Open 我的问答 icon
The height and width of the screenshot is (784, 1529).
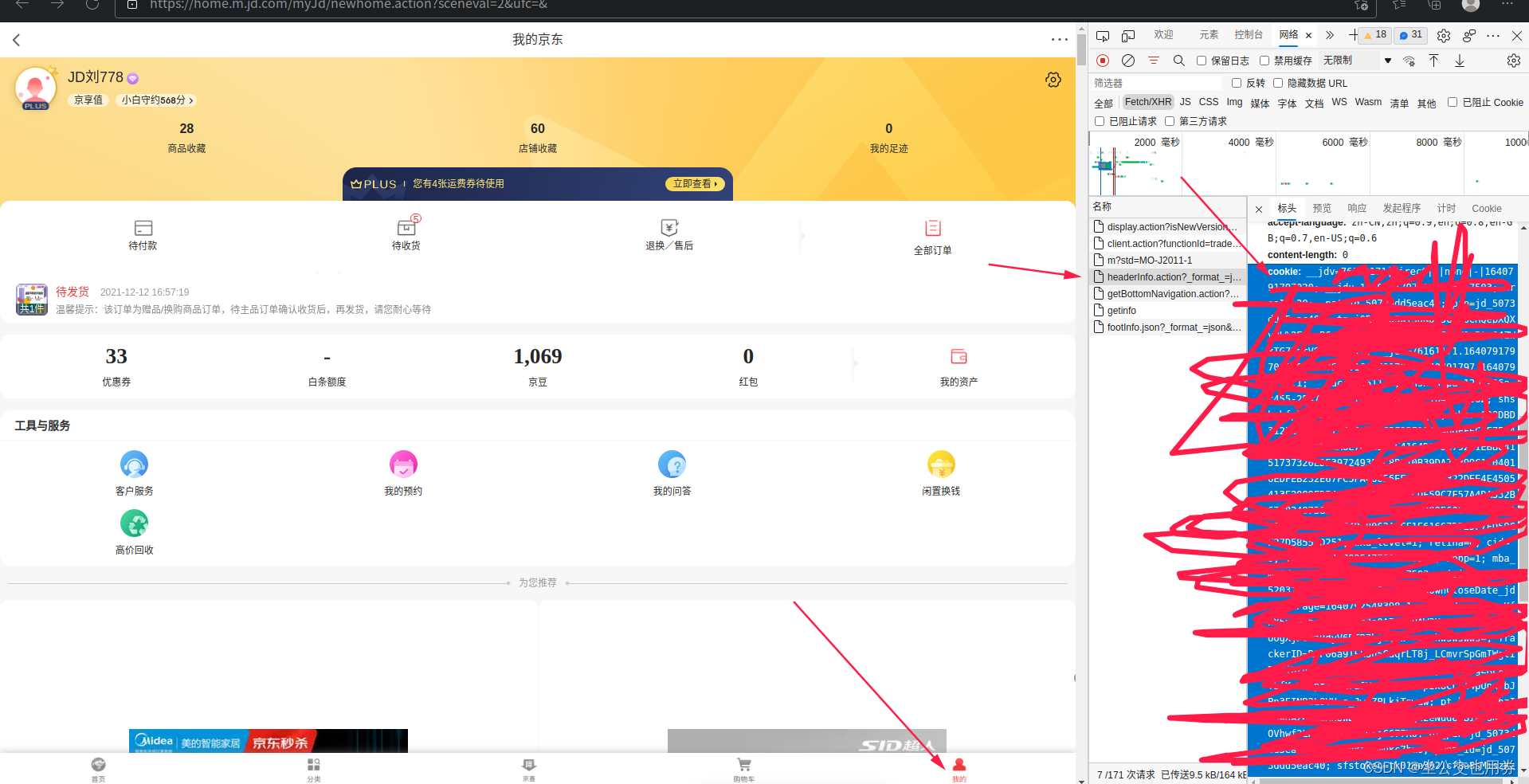point(672,465)
